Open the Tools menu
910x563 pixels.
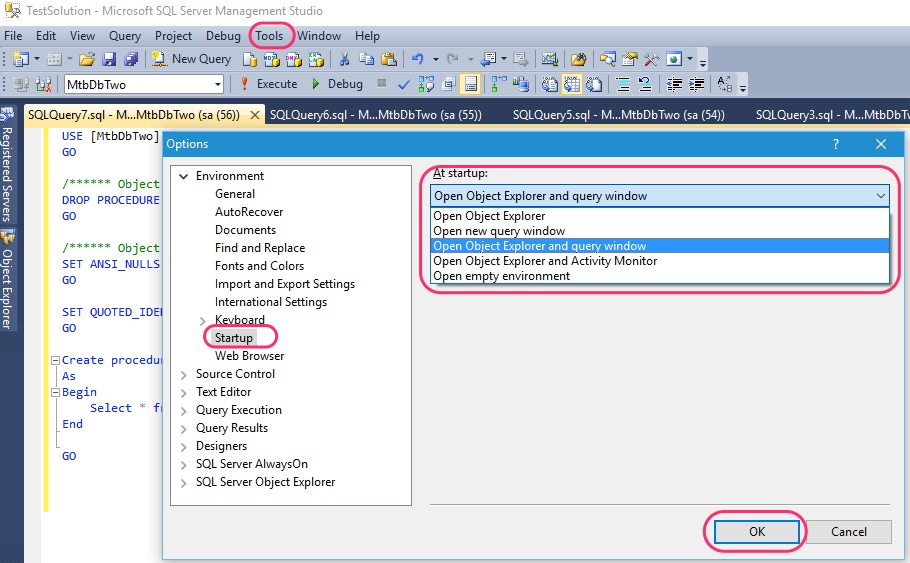click(x=269, y=36)
